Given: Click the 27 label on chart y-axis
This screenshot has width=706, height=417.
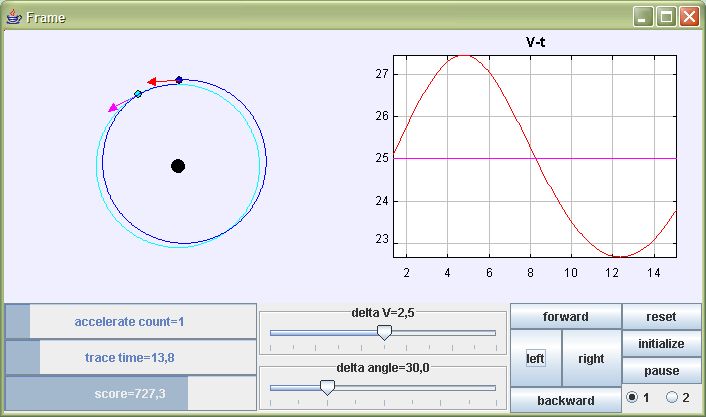Looking at the screenshot, I should click(382, 74).
